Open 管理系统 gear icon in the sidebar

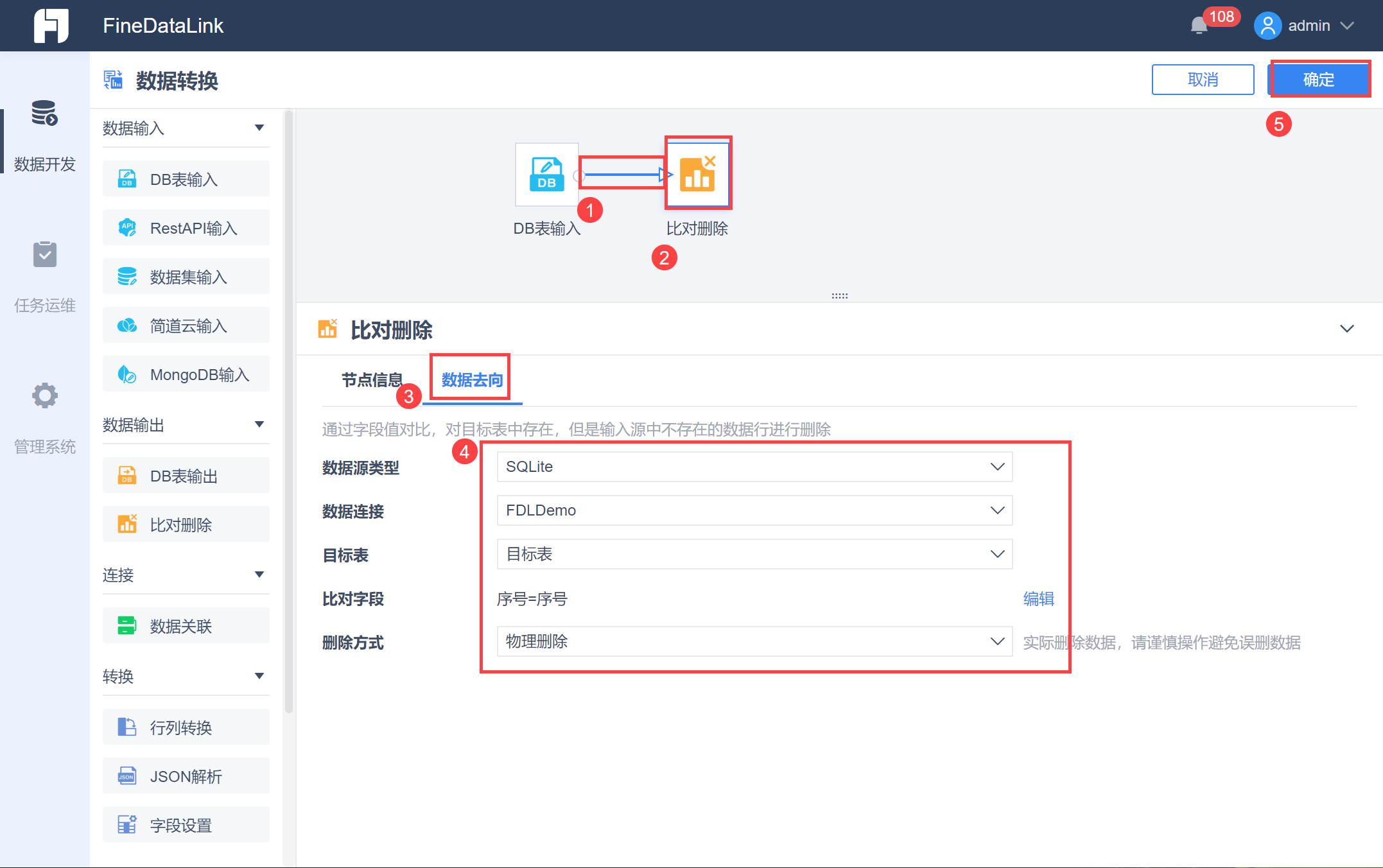click(x=44, y=396)
